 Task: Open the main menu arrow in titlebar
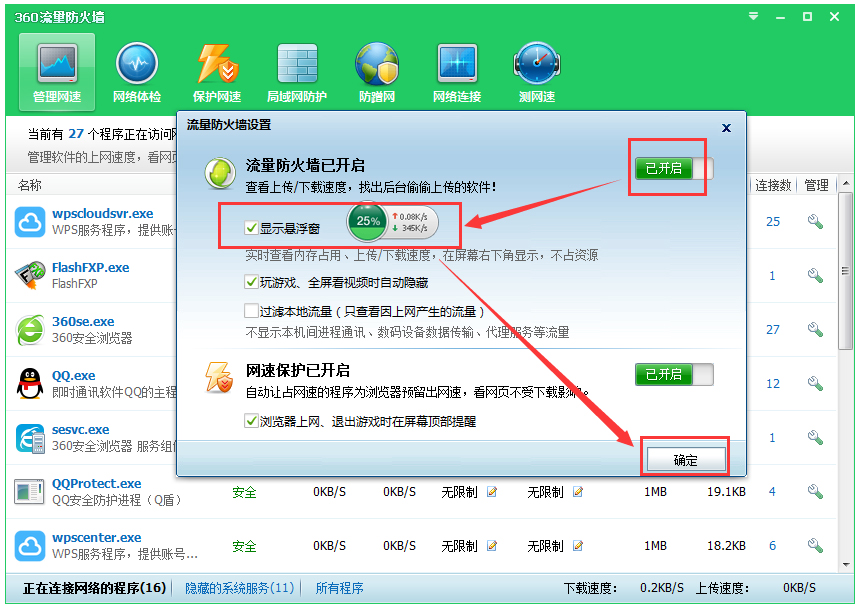coord(751,16)
